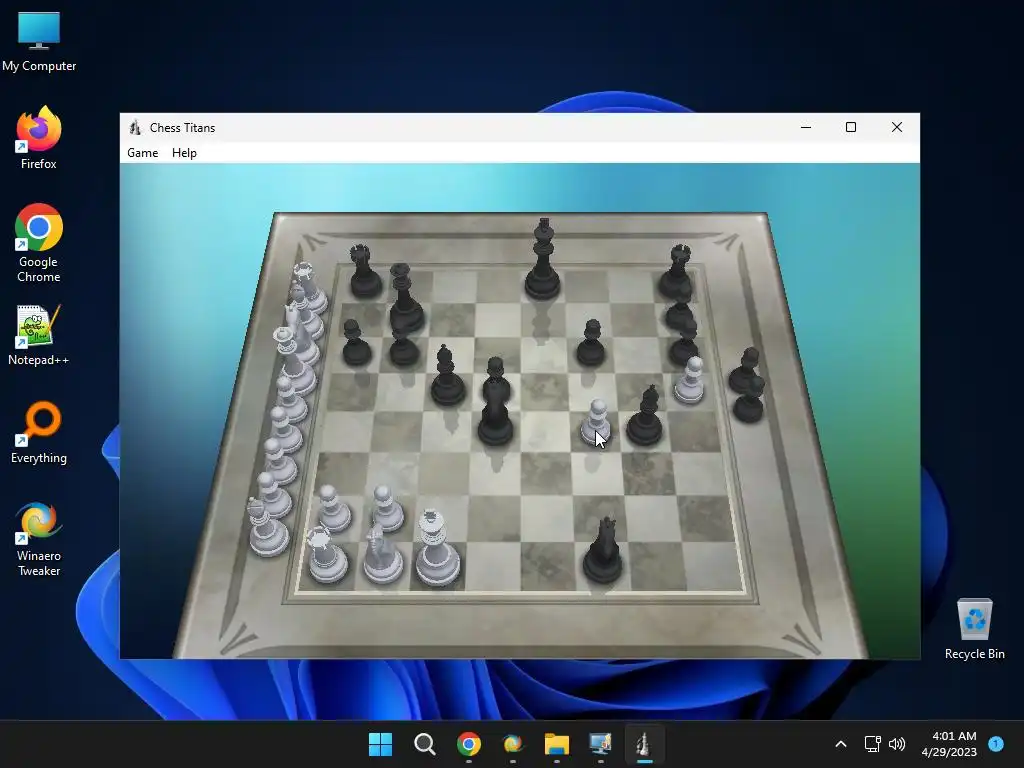Minimize the Chess Titans window

(x=806, y=127)
